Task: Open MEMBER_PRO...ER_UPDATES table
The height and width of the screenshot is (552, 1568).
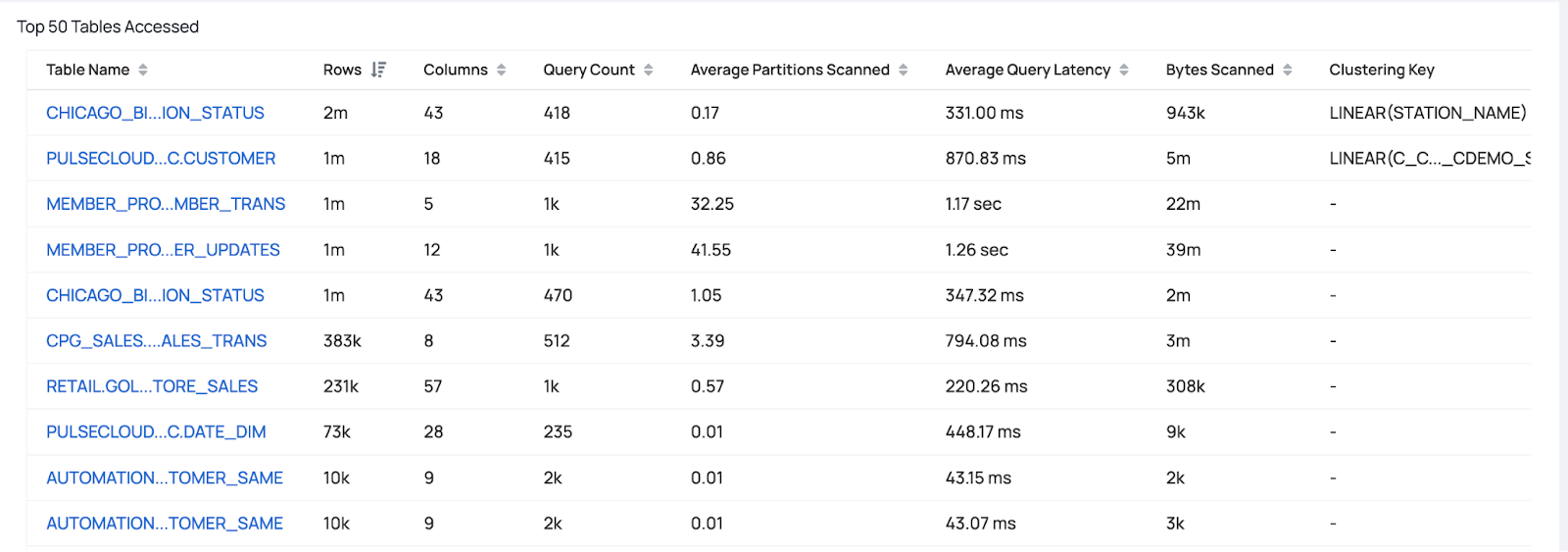Action: coord(163,250)
